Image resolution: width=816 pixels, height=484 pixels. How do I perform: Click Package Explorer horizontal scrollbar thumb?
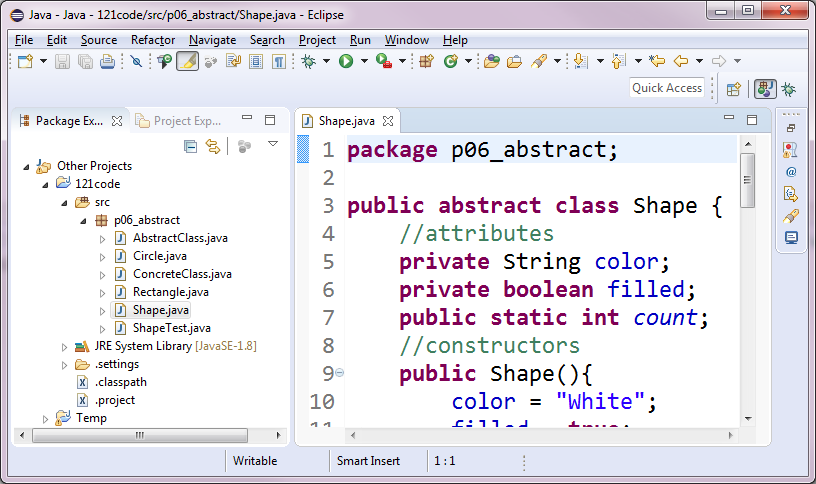coord(140,435)
